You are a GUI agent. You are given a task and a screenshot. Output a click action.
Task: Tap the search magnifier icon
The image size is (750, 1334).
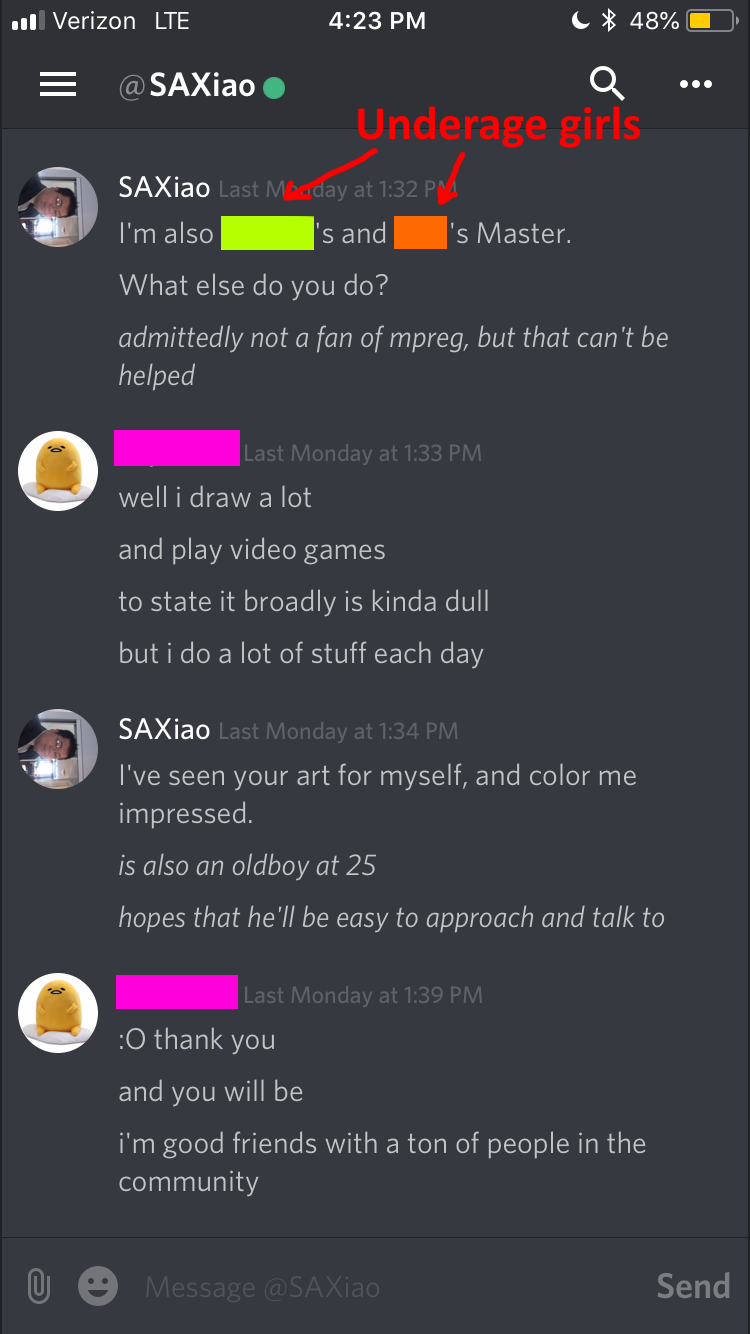(607, 84)
